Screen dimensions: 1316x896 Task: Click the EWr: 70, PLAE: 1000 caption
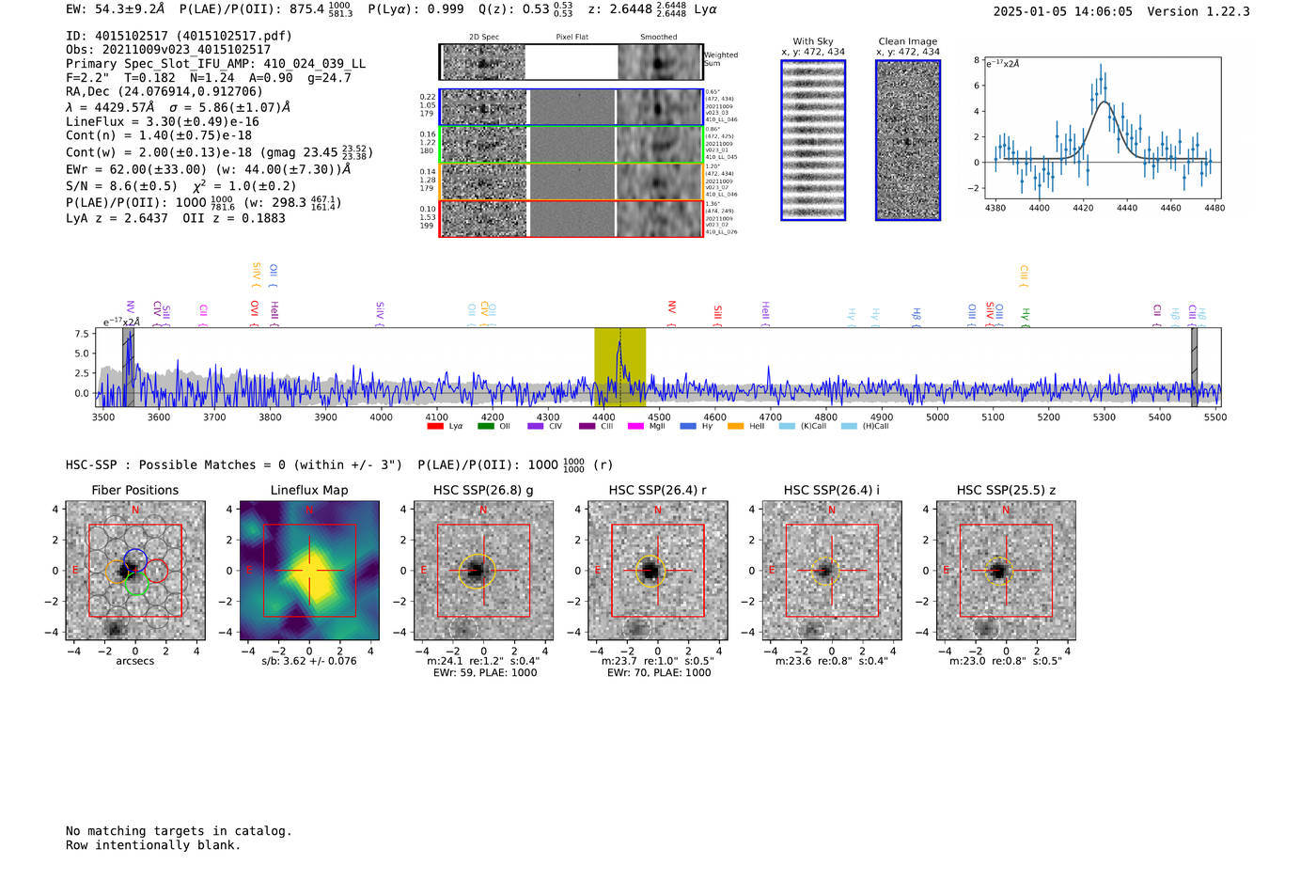click(659, 672)
